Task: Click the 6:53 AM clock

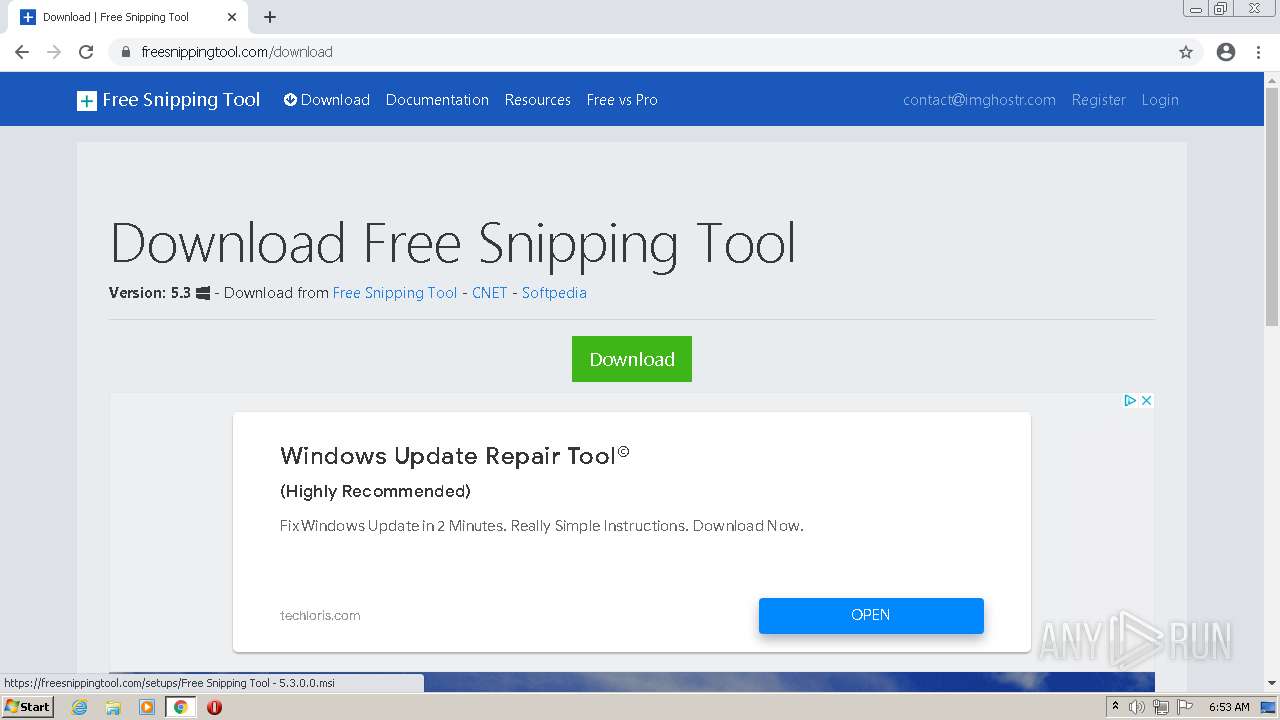Action: point(1229,707)
